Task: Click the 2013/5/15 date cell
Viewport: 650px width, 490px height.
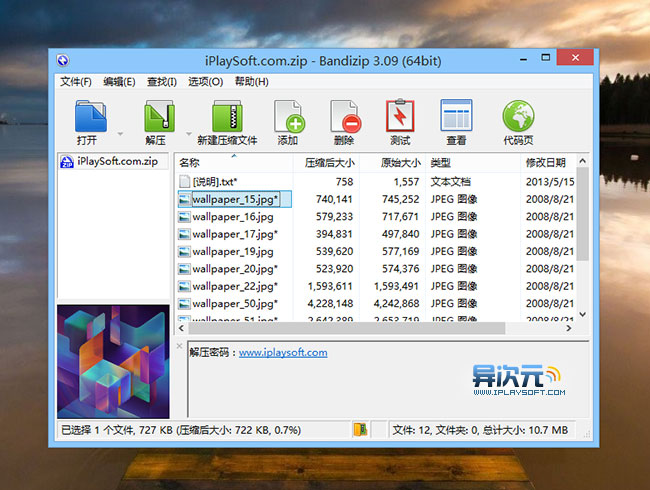Action: tap(550, 182)
